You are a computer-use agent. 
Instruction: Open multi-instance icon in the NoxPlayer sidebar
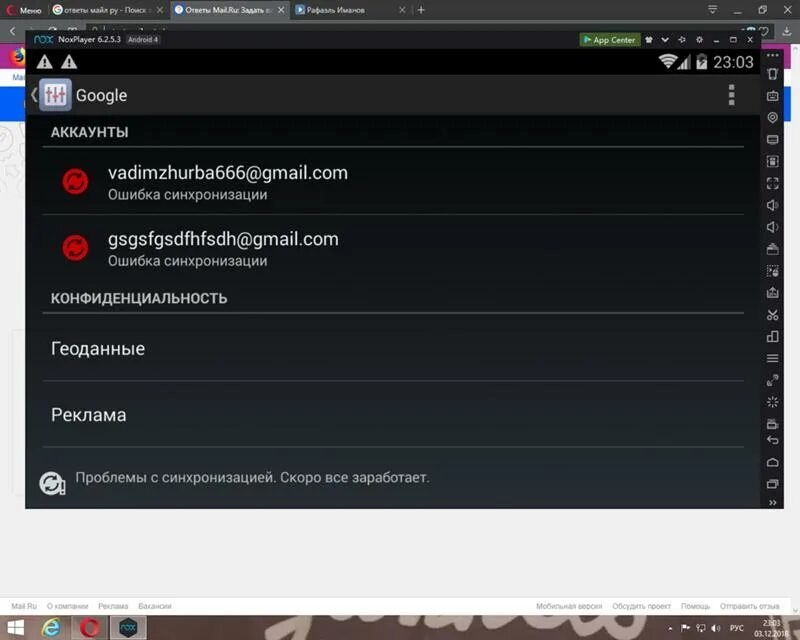point(772,337)
